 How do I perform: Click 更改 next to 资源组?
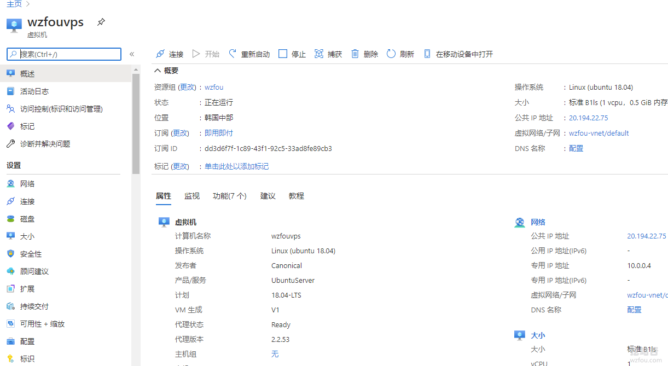[187, 87]
